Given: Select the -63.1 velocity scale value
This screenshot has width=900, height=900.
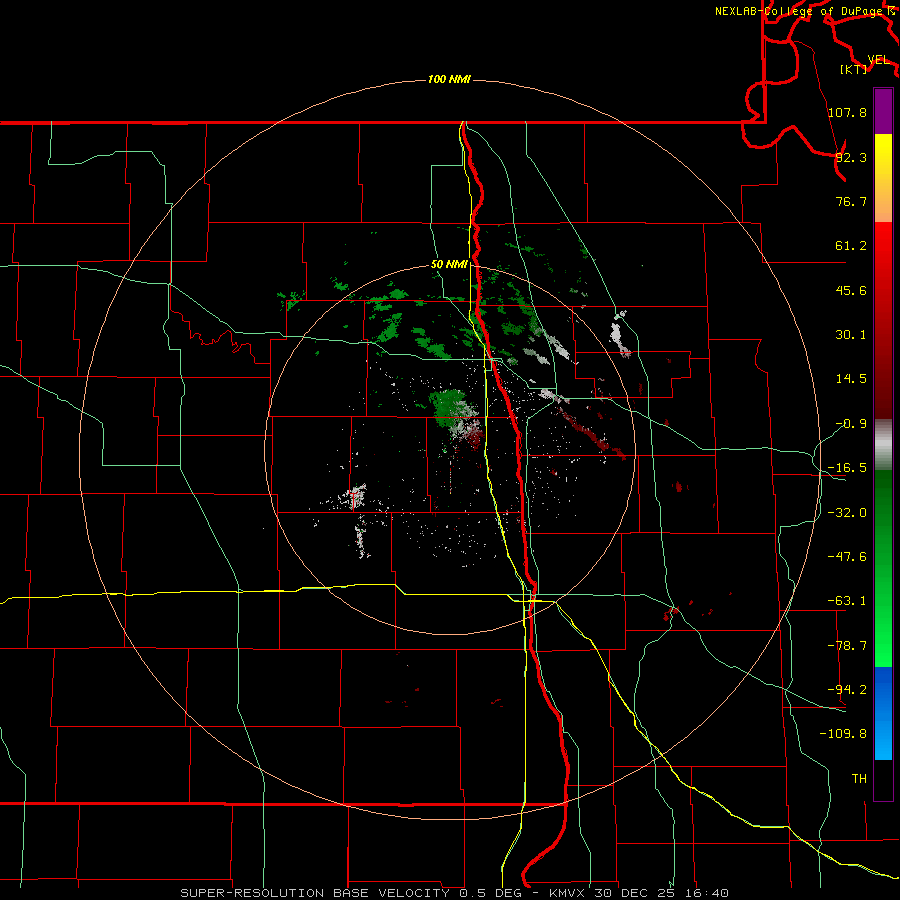Looking at the screenshot, I should pyautogui.click(x=847, y=600).
